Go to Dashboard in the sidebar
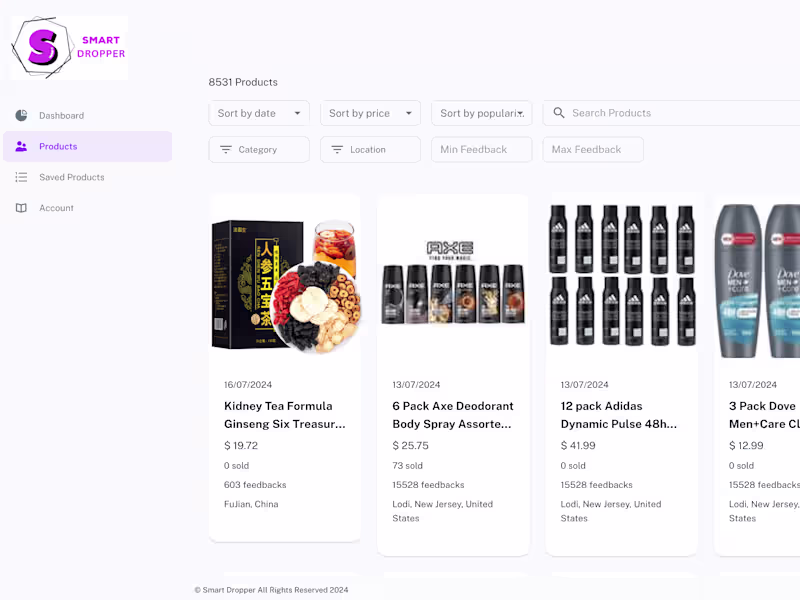This screenshot has height=600, width=800. click(x=61, y=116)
